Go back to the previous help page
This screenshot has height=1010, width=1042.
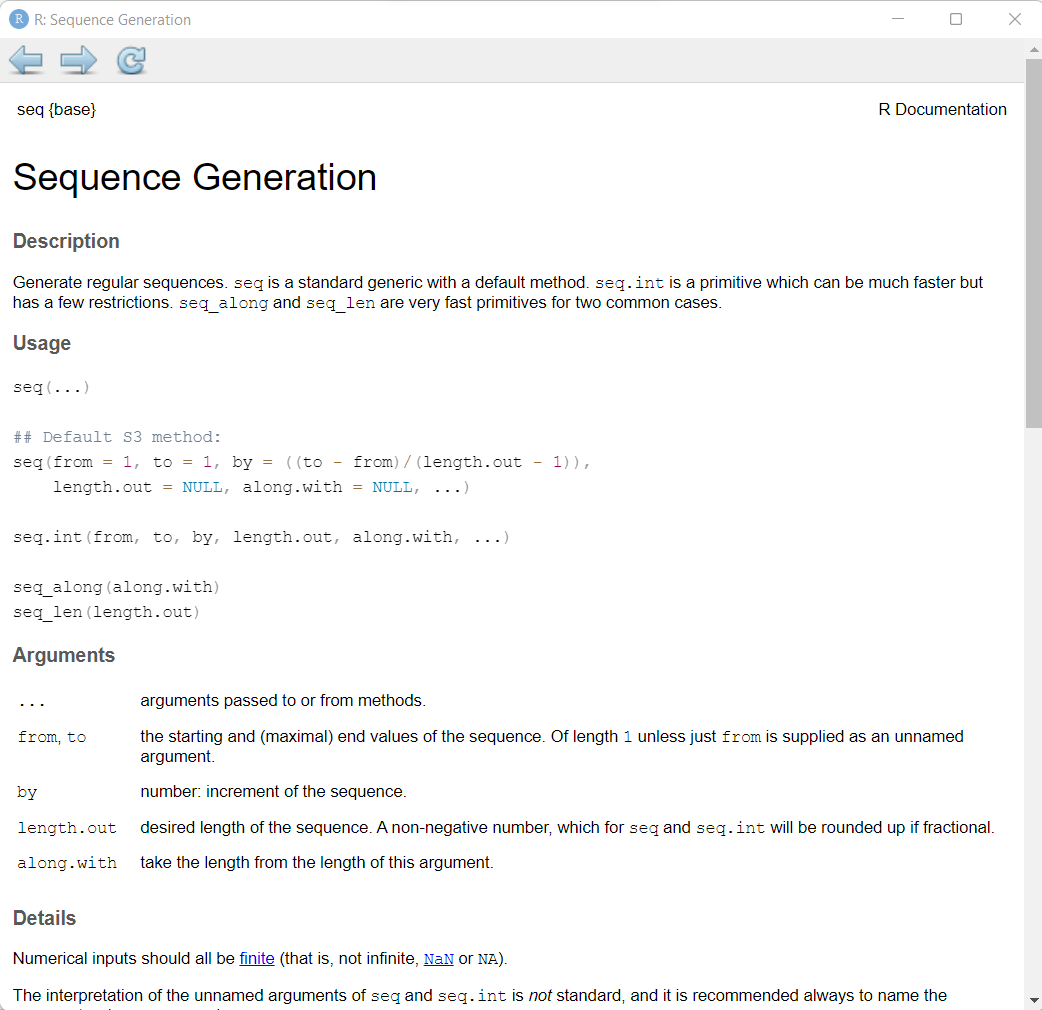coord(26,61)
